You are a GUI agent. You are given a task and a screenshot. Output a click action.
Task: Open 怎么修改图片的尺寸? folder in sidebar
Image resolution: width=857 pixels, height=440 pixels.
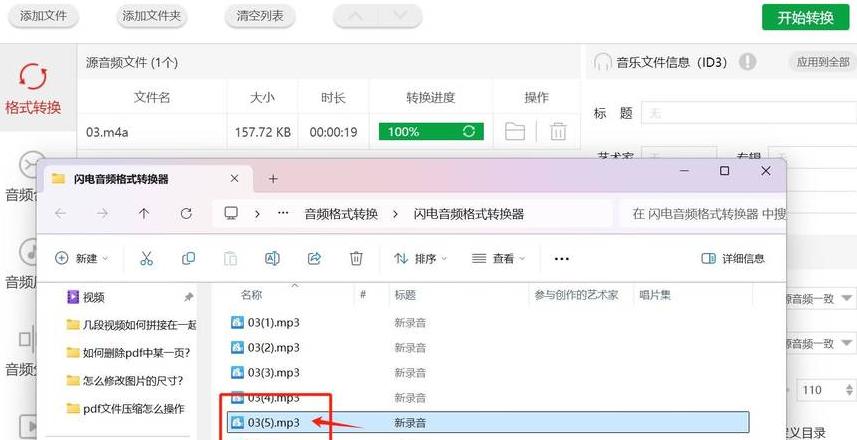[x=125, y=380]
